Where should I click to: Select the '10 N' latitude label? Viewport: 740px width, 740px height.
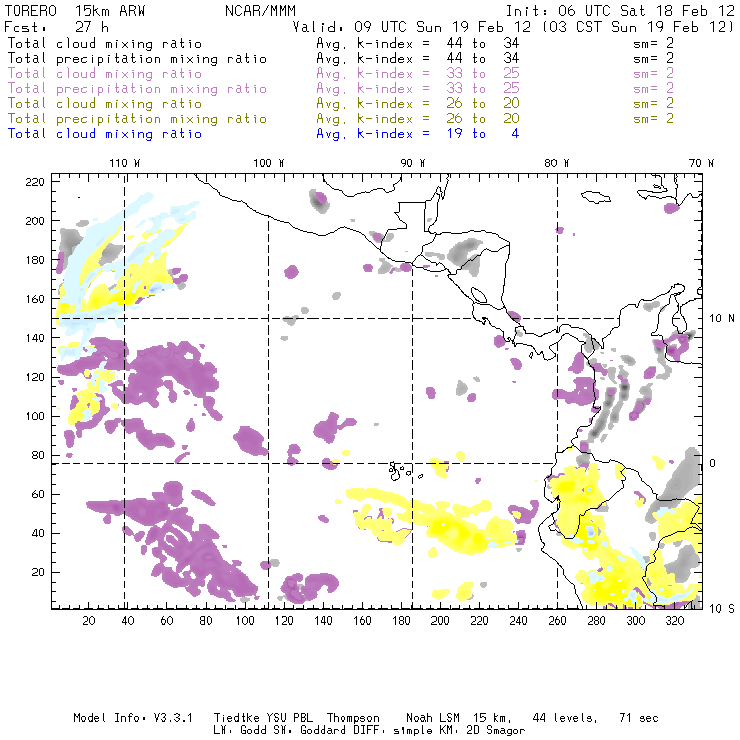pyautogui.click(x=722, y=319)
